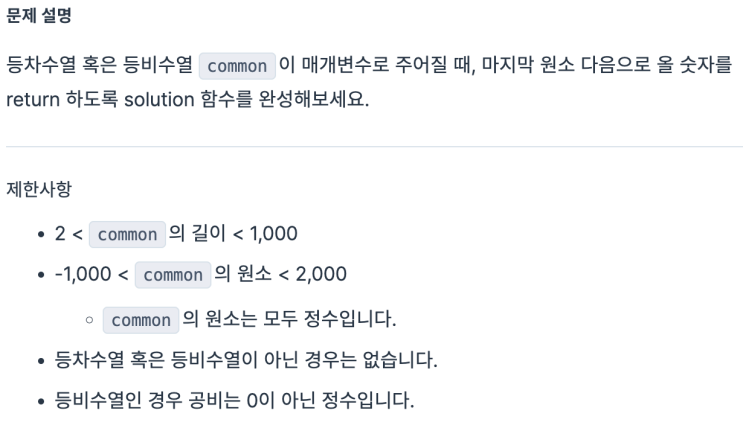Click the "1,000" upper bound in the length constraint
This screenshot has width=743, height=425.
point(274,234)
